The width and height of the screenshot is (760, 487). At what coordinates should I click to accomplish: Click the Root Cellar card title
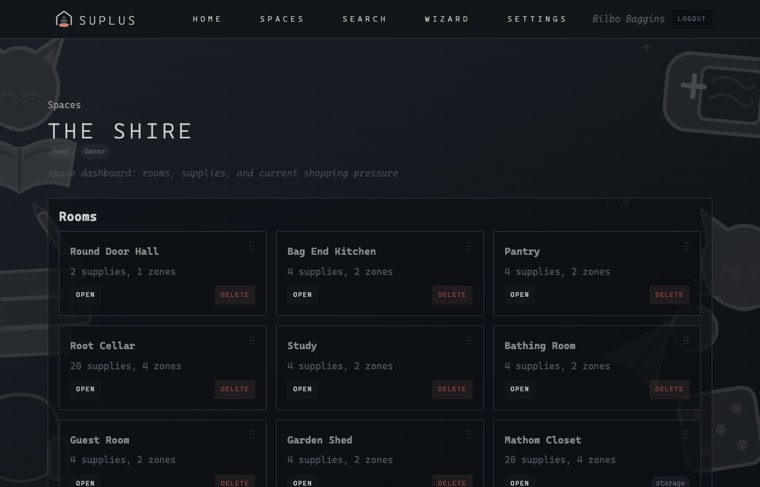[x=102, y=346]
